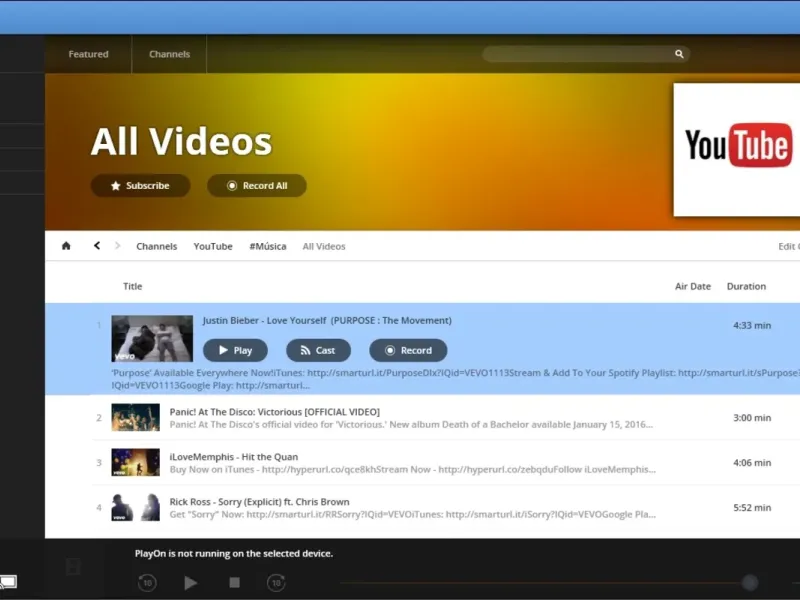
Task: Navigate back with the left chevron
Action: [97, 246]
